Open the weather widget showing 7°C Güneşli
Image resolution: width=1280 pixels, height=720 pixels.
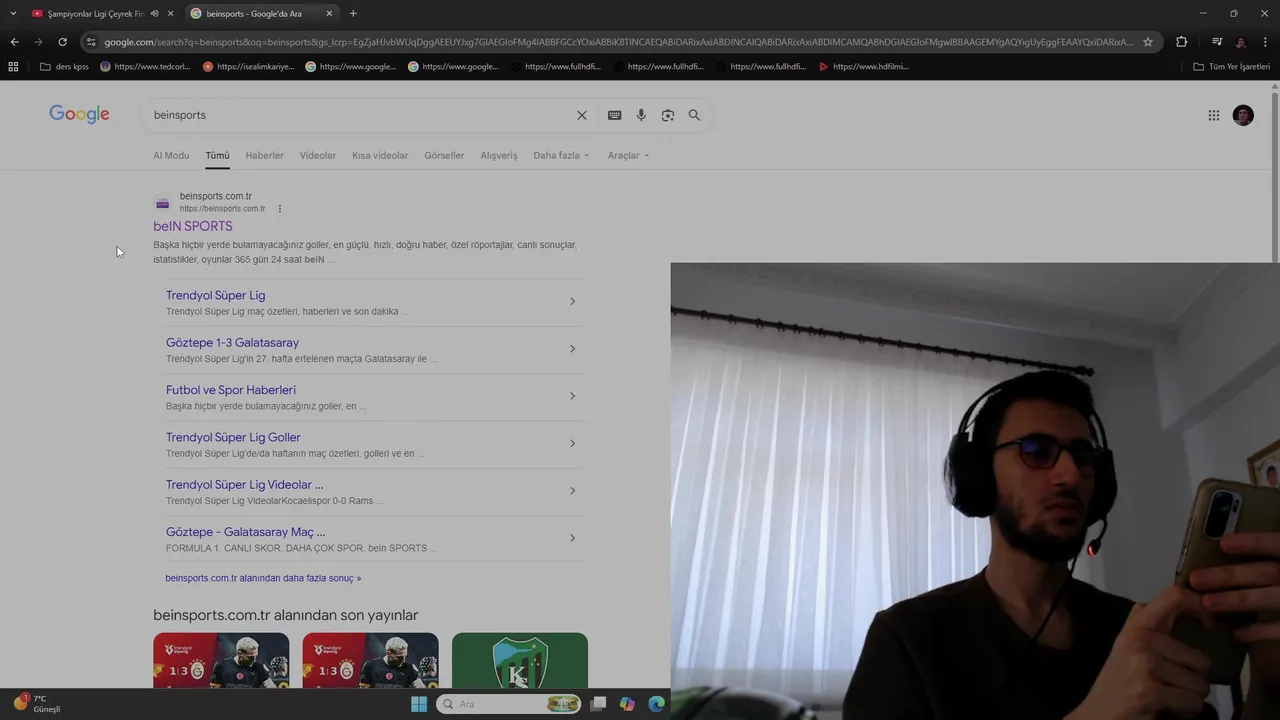tap(38, 703)
